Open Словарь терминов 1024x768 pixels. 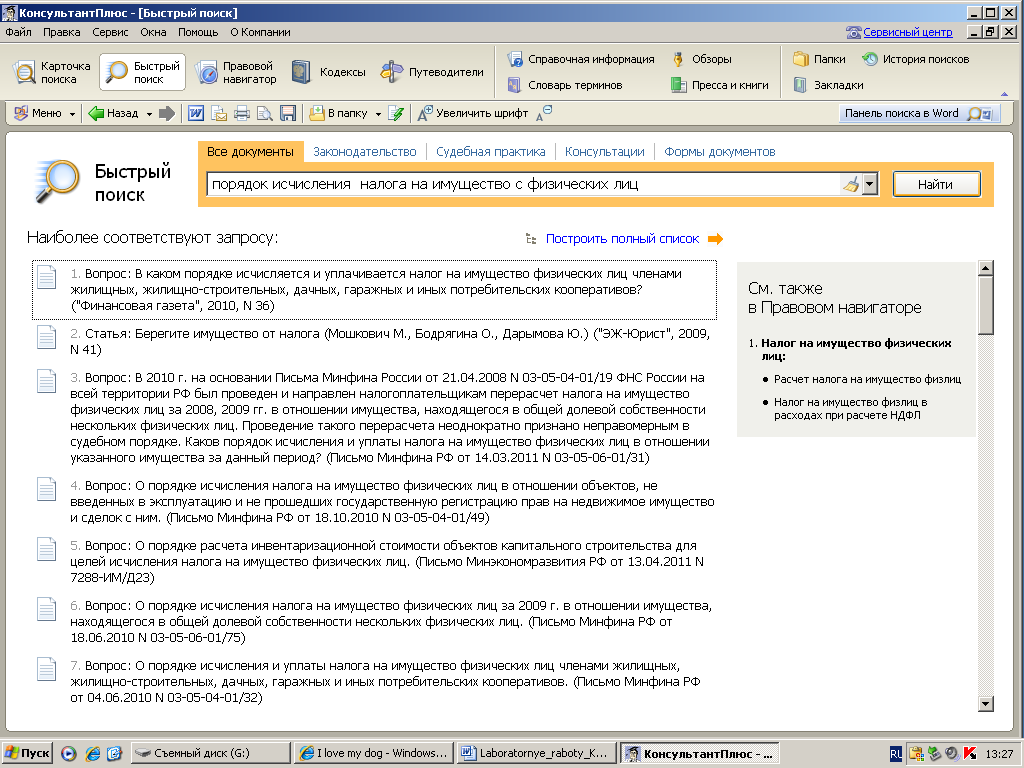pyautogui.click(x=565, y=85)
